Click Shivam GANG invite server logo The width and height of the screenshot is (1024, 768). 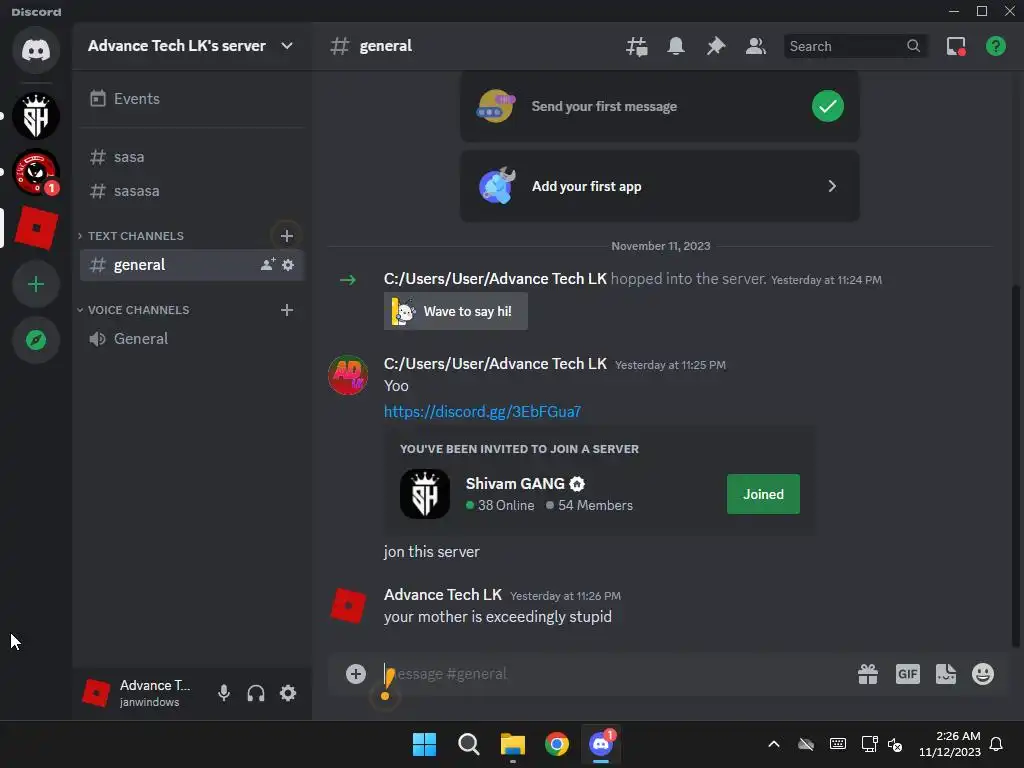424,494
